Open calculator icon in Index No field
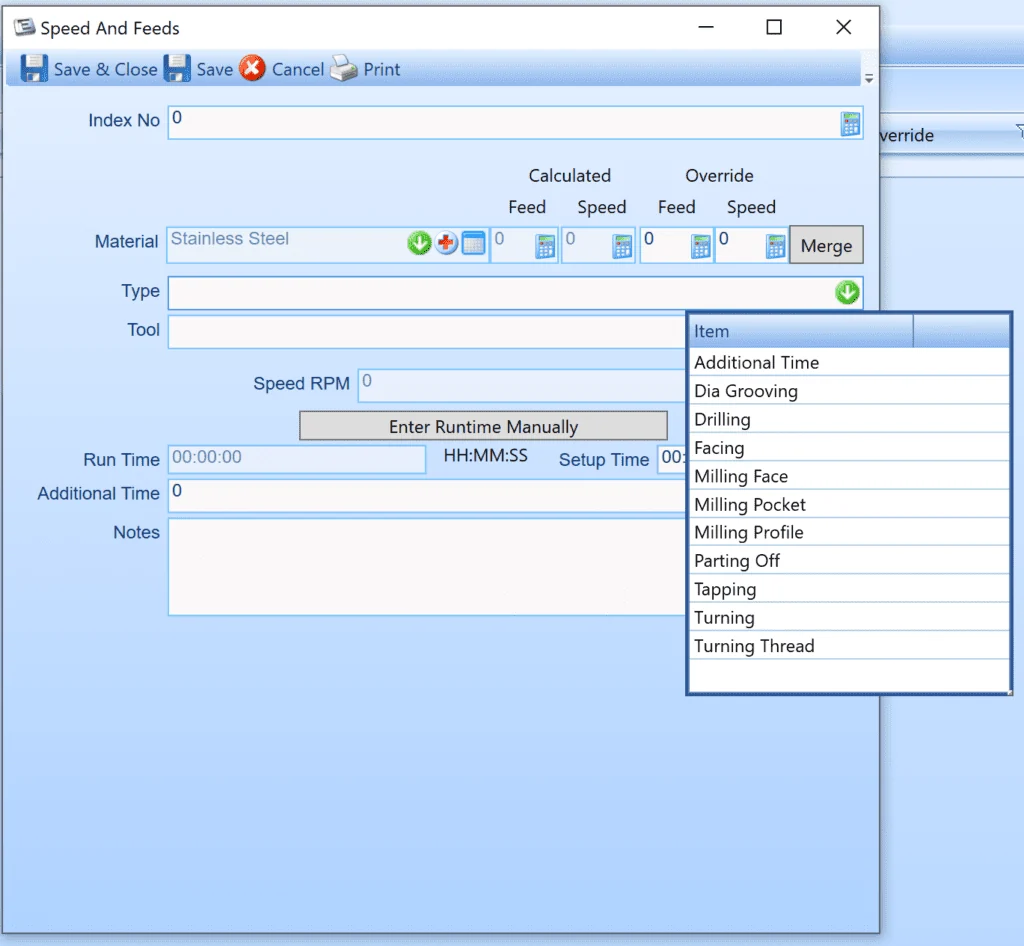Screen dimensions: 1024x946 (850, 123)
